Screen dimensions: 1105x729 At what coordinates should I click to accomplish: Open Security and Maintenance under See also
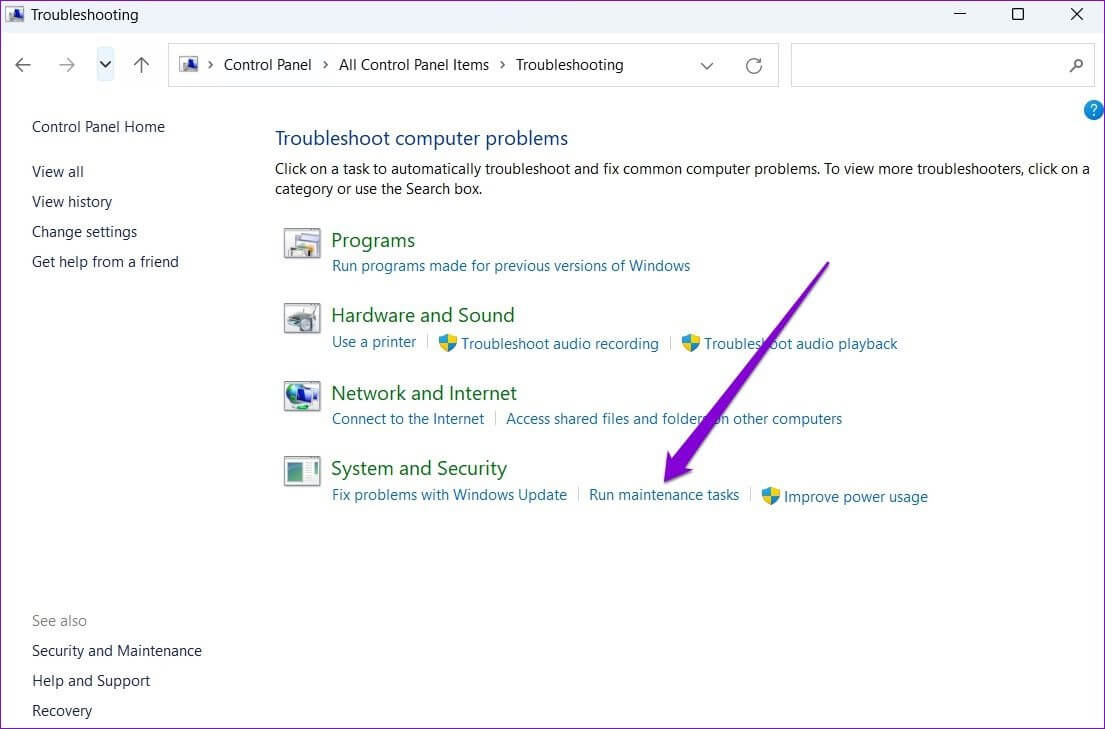[x=117, y=651]
